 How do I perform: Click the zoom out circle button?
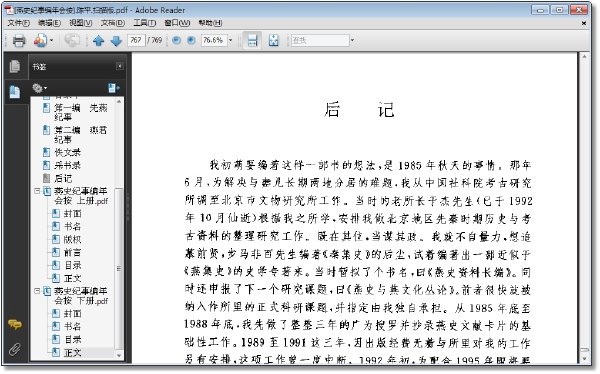pos(176,40)
